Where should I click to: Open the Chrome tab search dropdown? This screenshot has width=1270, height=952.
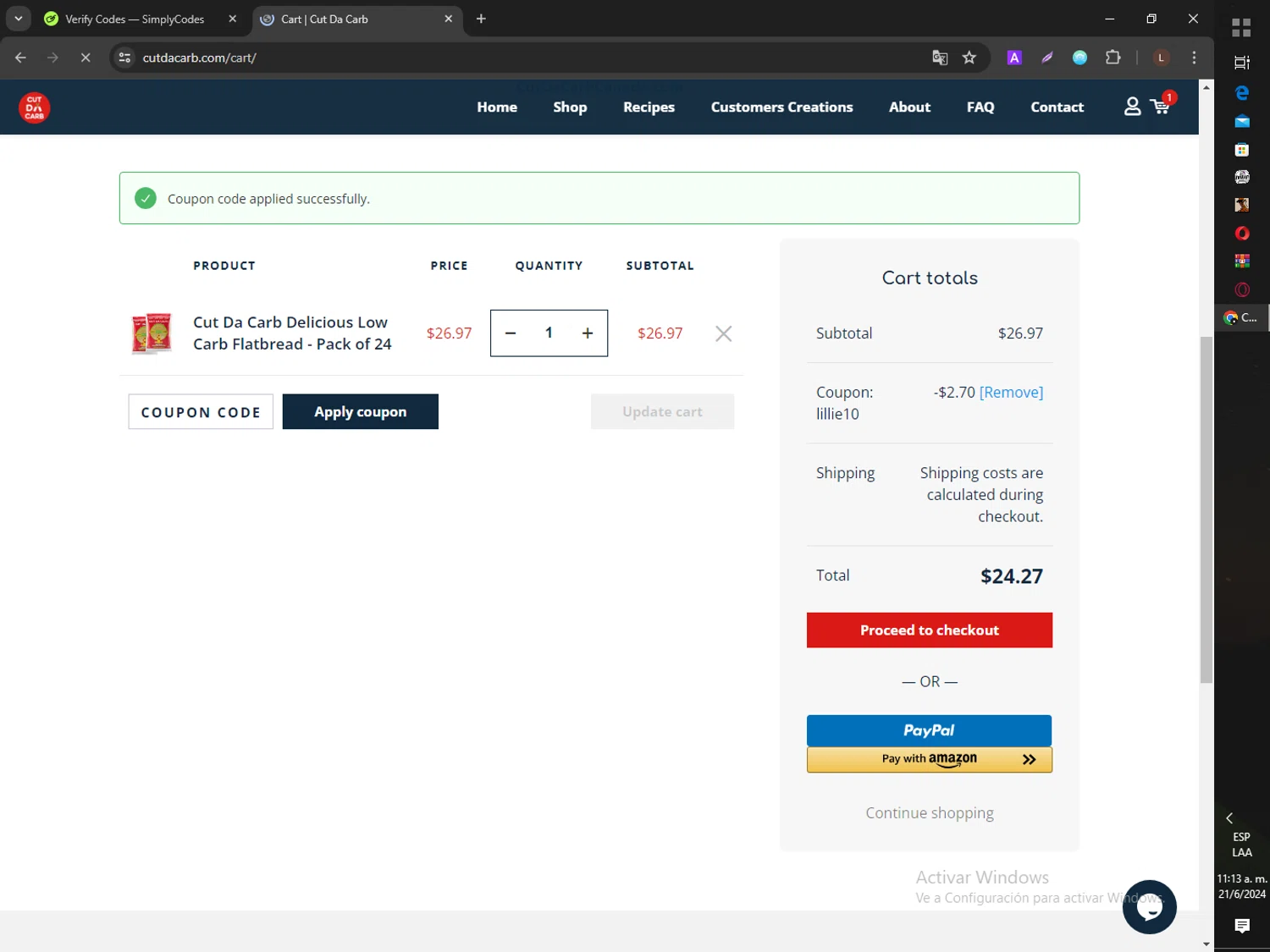click(x=18, y=19)
